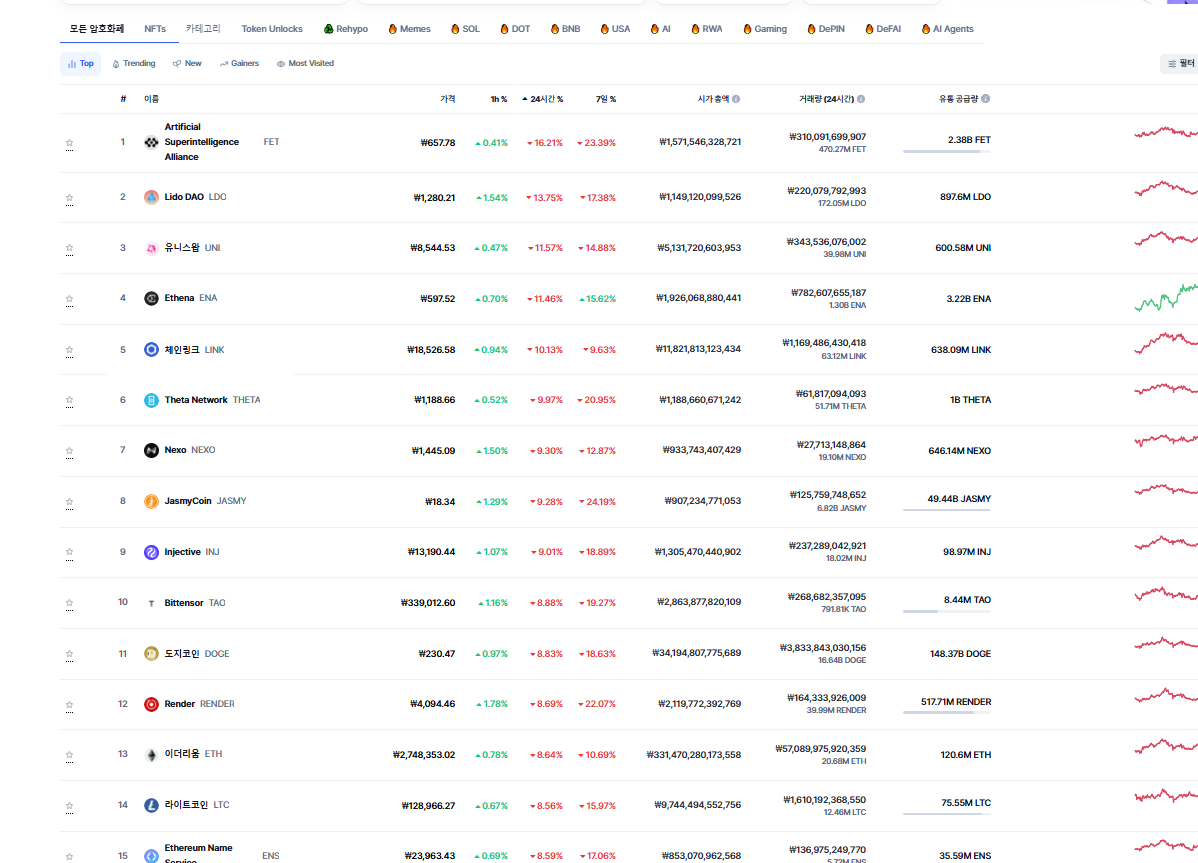Screen dimensions: 1198x863
Task: Click the circulating supply info icon
Action: (986, 99)
